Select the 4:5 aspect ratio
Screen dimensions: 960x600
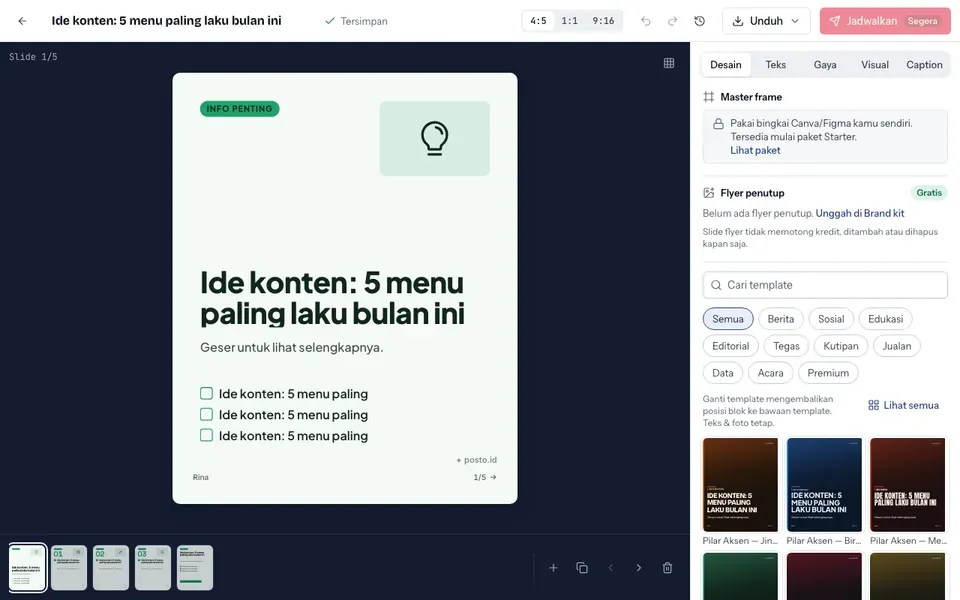click(x=538, y=21)
